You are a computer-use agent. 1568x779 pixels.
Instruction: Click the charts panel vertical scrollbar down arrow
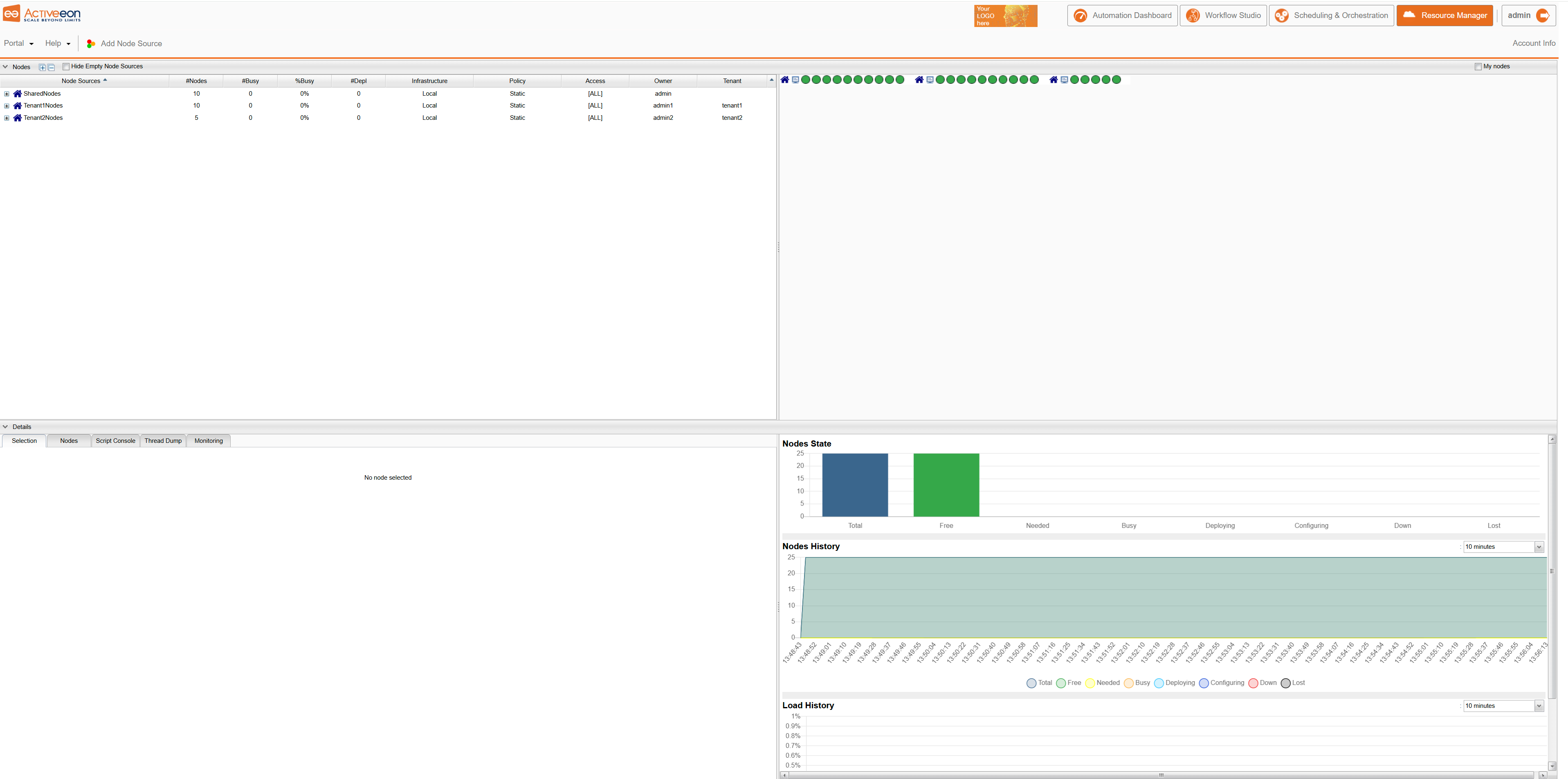[x=1552, y=766]
